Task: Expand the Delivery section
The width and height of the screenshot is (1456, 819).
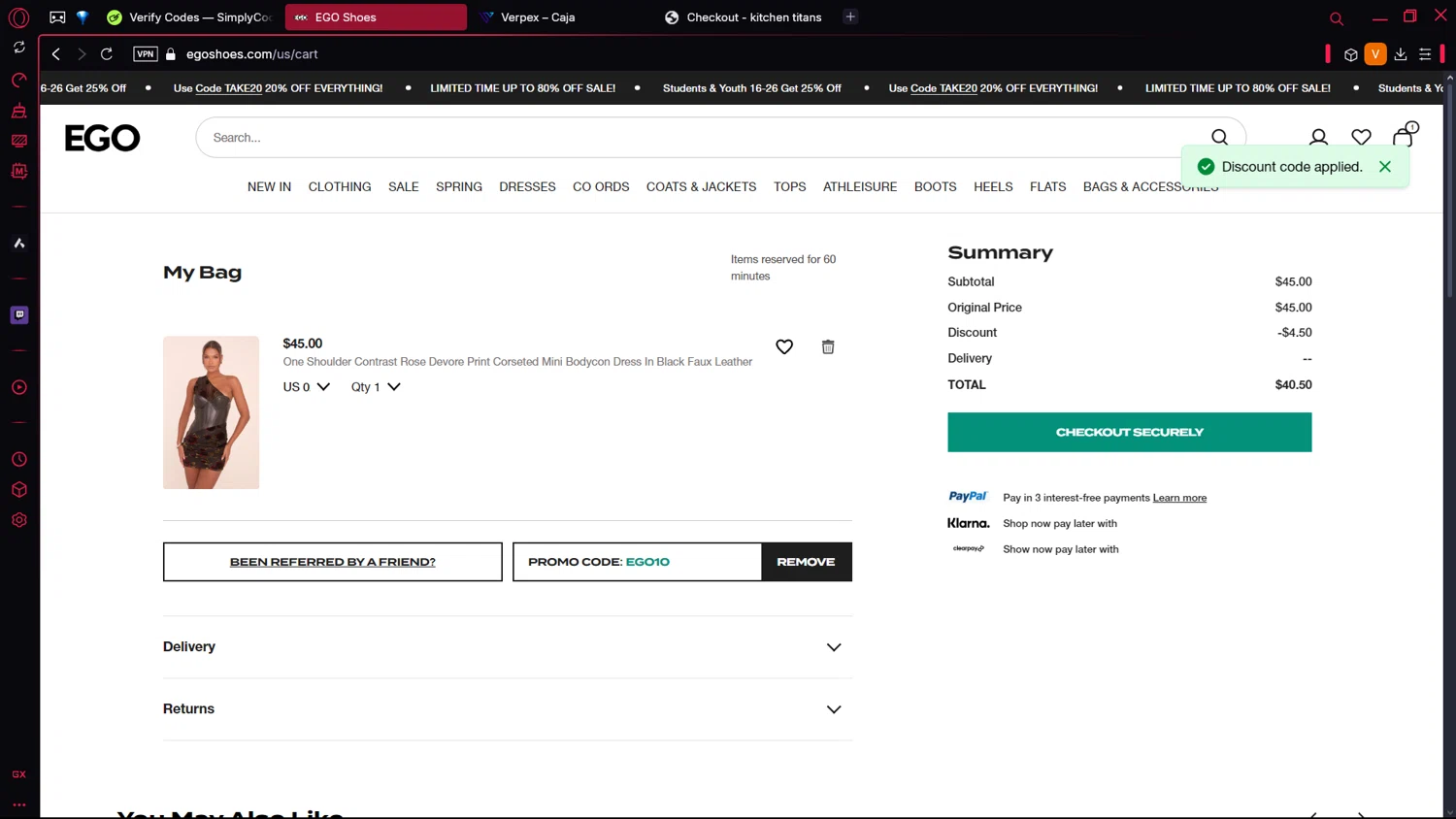Action: coord(508,647)
